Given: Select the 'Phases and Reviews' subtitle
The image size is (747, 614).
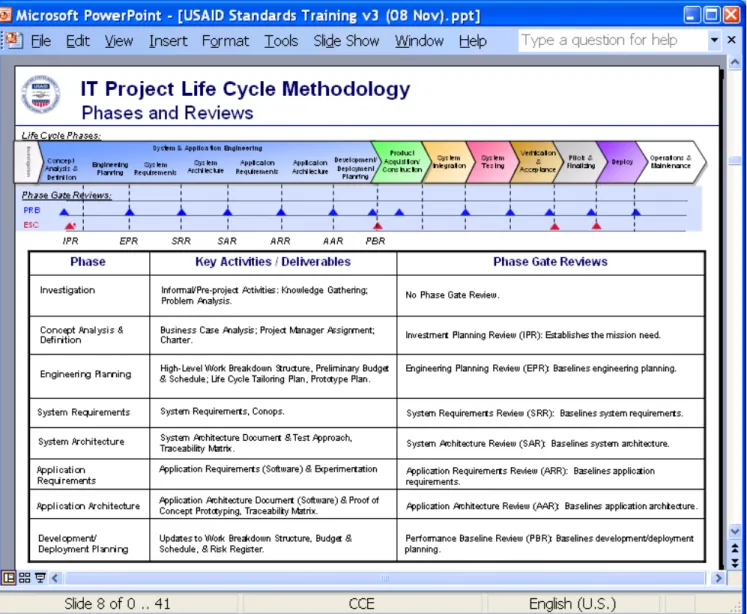Looking at the screenshot, I should [x=167, y=113].
